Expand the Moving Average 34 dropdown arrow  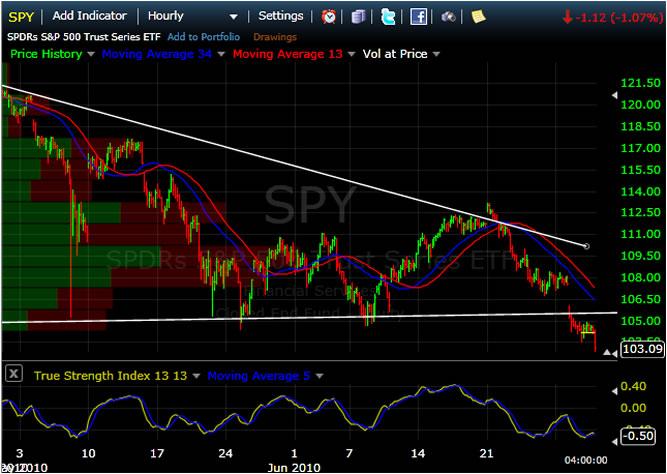221,54
